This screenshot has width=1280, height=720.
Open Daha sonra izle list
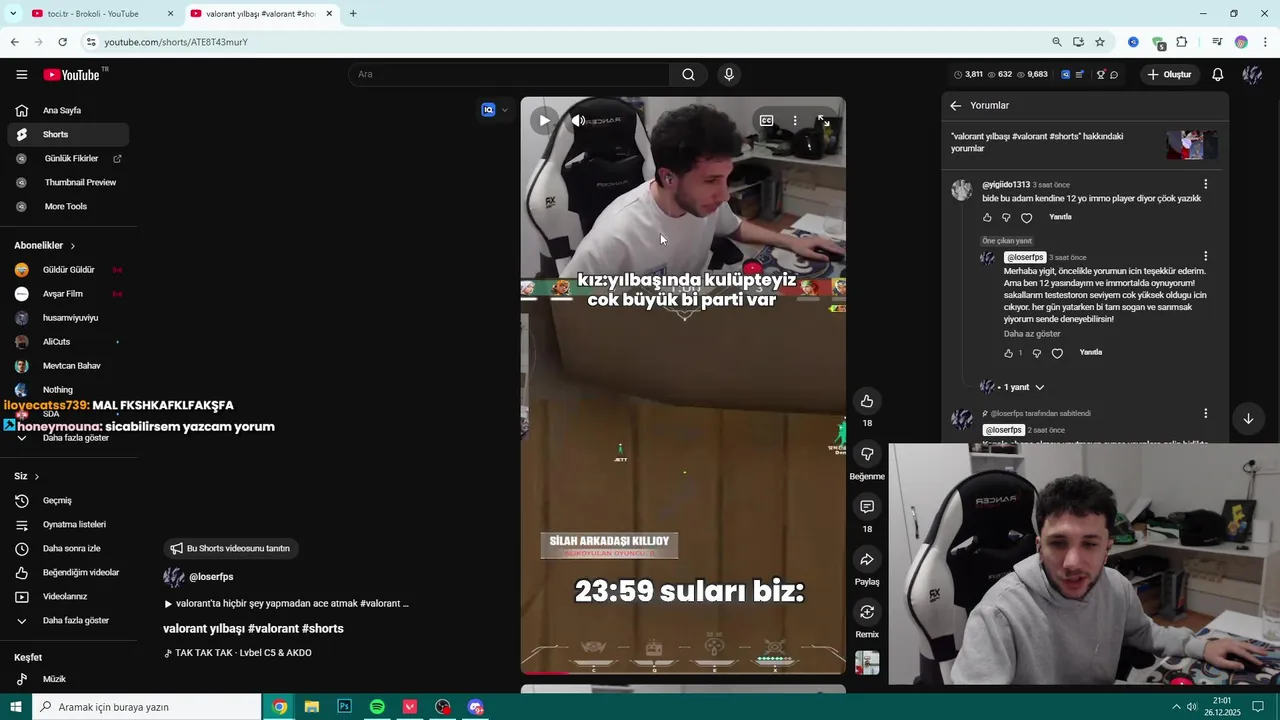point(68,548)
